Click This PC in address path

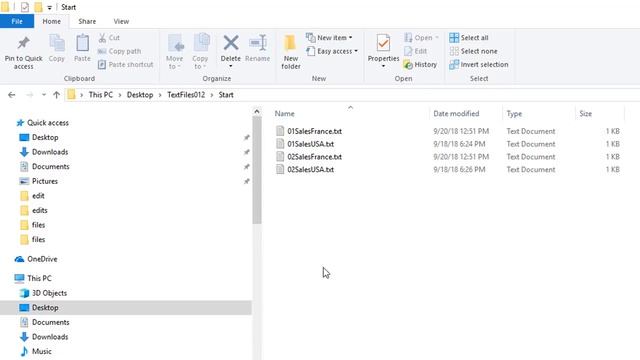(100, 95)
